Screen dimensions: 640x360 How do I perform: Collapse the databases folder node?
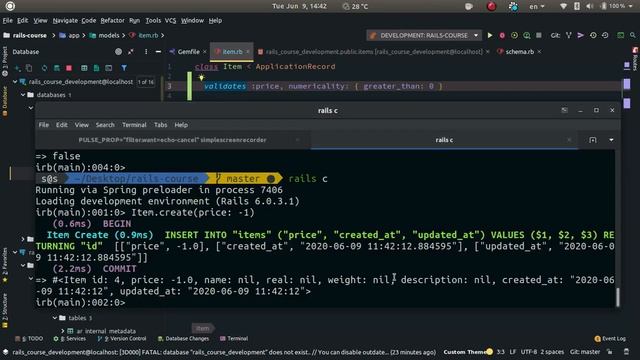[23, 95]
